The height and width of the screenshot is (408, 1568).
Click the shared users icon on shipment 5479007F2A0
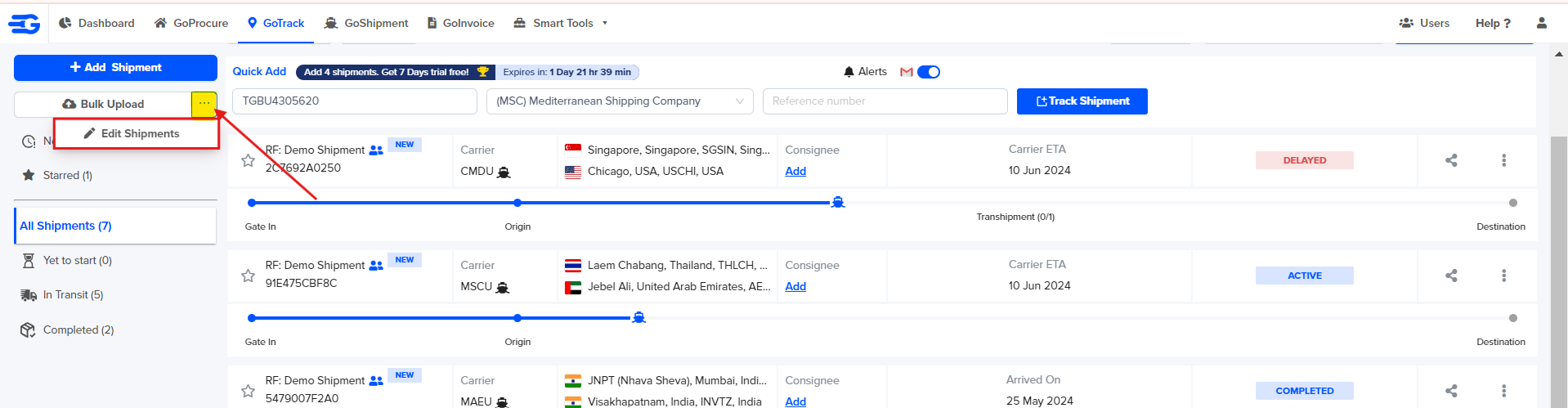[376, 381]
